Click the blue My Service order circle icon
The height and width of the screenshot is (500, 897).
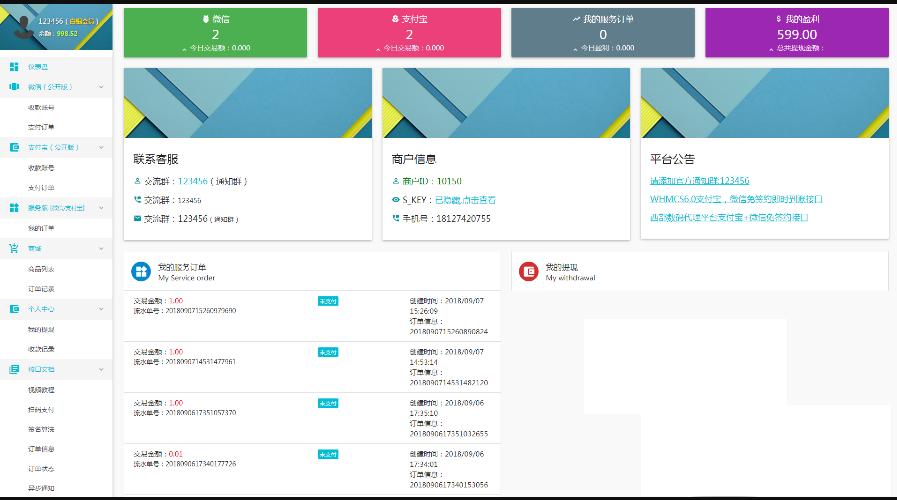(x=141, y=271)
